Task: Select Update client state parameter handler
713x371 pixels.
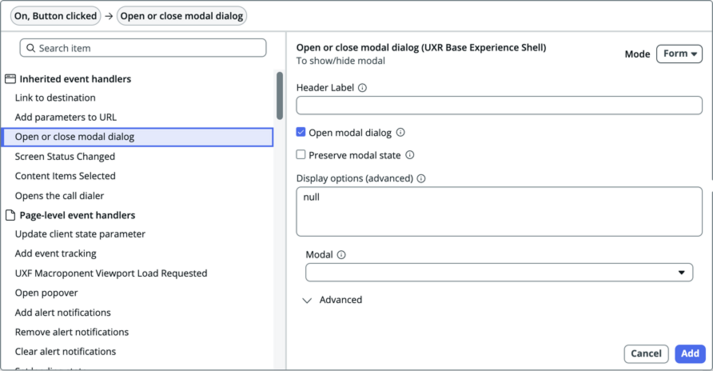Action: 80,234
